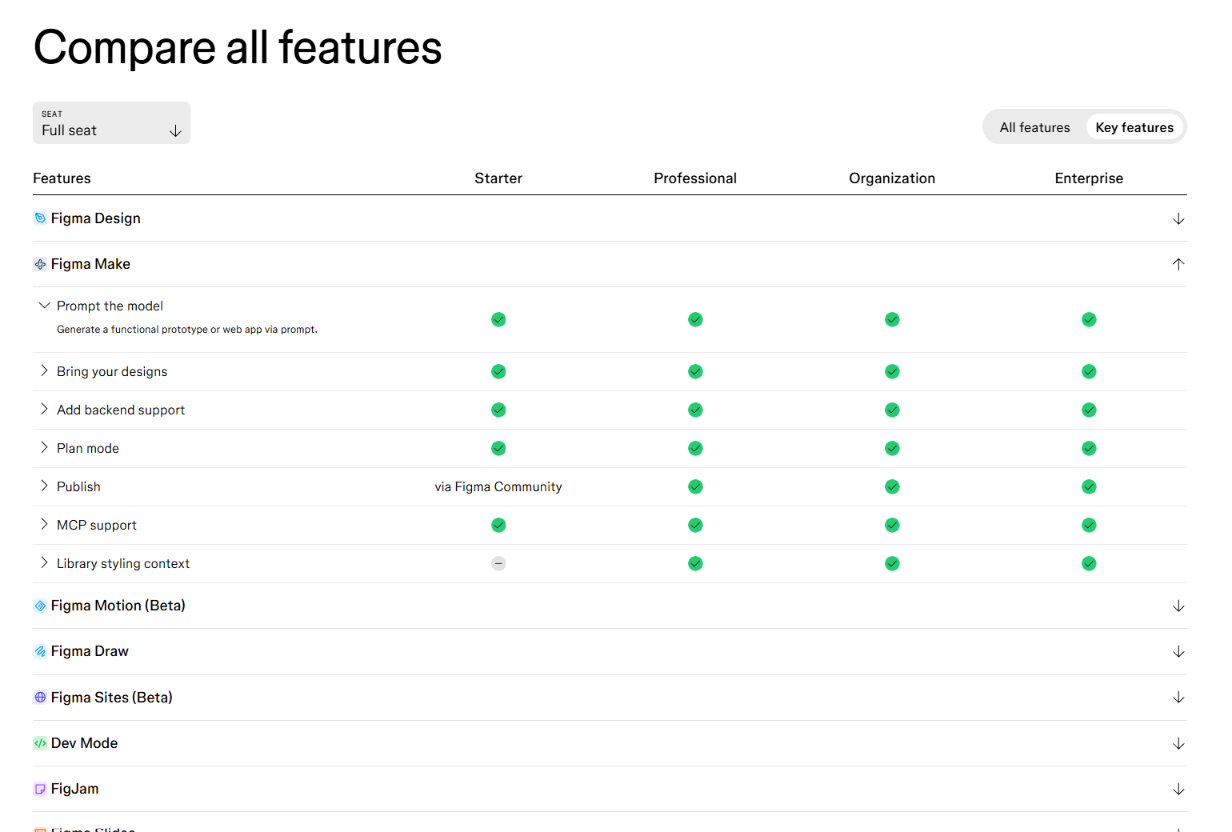
Task: Click Professional checkmark for Library styling context
Action: pyautogui.click(x=695, y=563)
